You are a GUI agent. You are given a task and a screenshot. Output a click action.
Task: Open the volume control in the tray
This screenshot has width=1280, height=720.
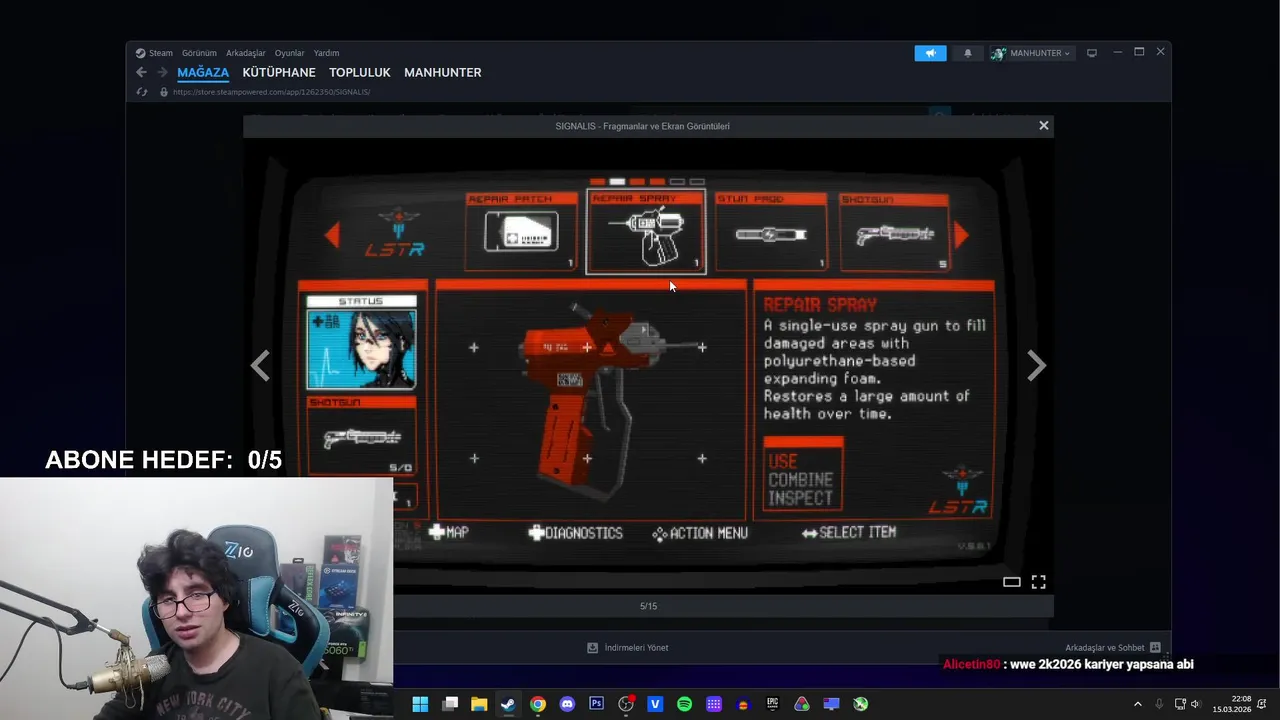pyautogui.click(x=1195, y=704)
